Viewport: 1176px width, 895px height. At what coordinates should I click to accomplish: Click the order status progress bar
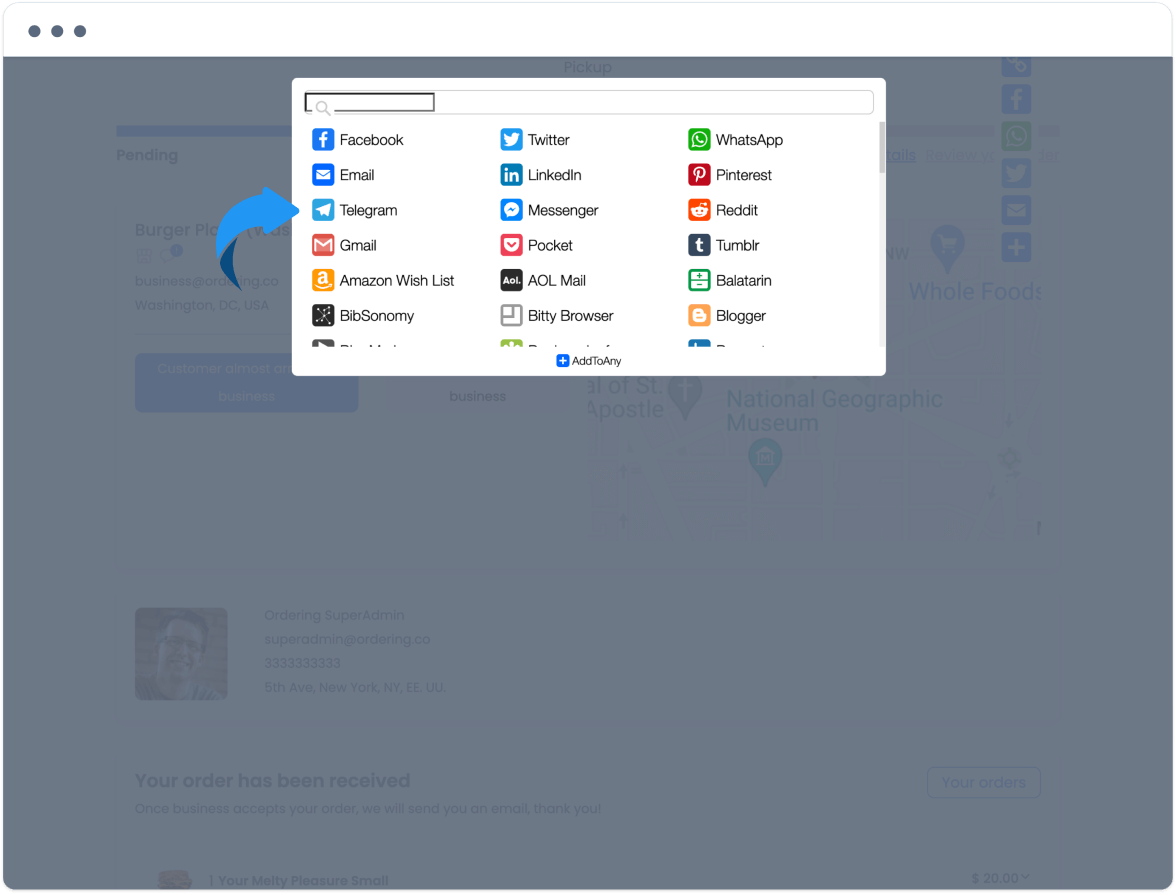tap(588, 131)
